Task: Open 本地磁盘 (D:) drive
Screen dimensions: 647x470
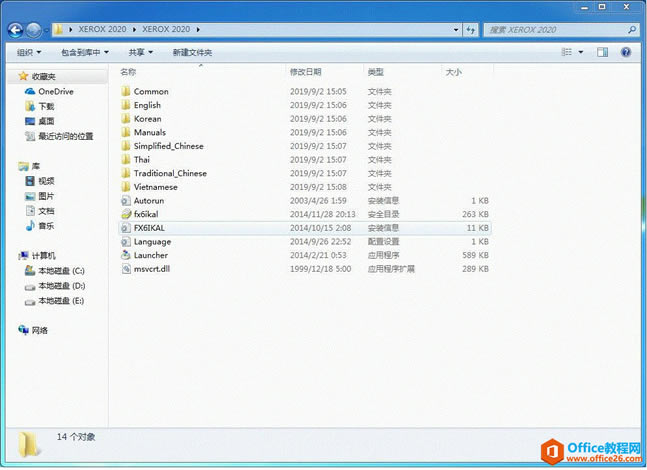Action: [61, 286]
